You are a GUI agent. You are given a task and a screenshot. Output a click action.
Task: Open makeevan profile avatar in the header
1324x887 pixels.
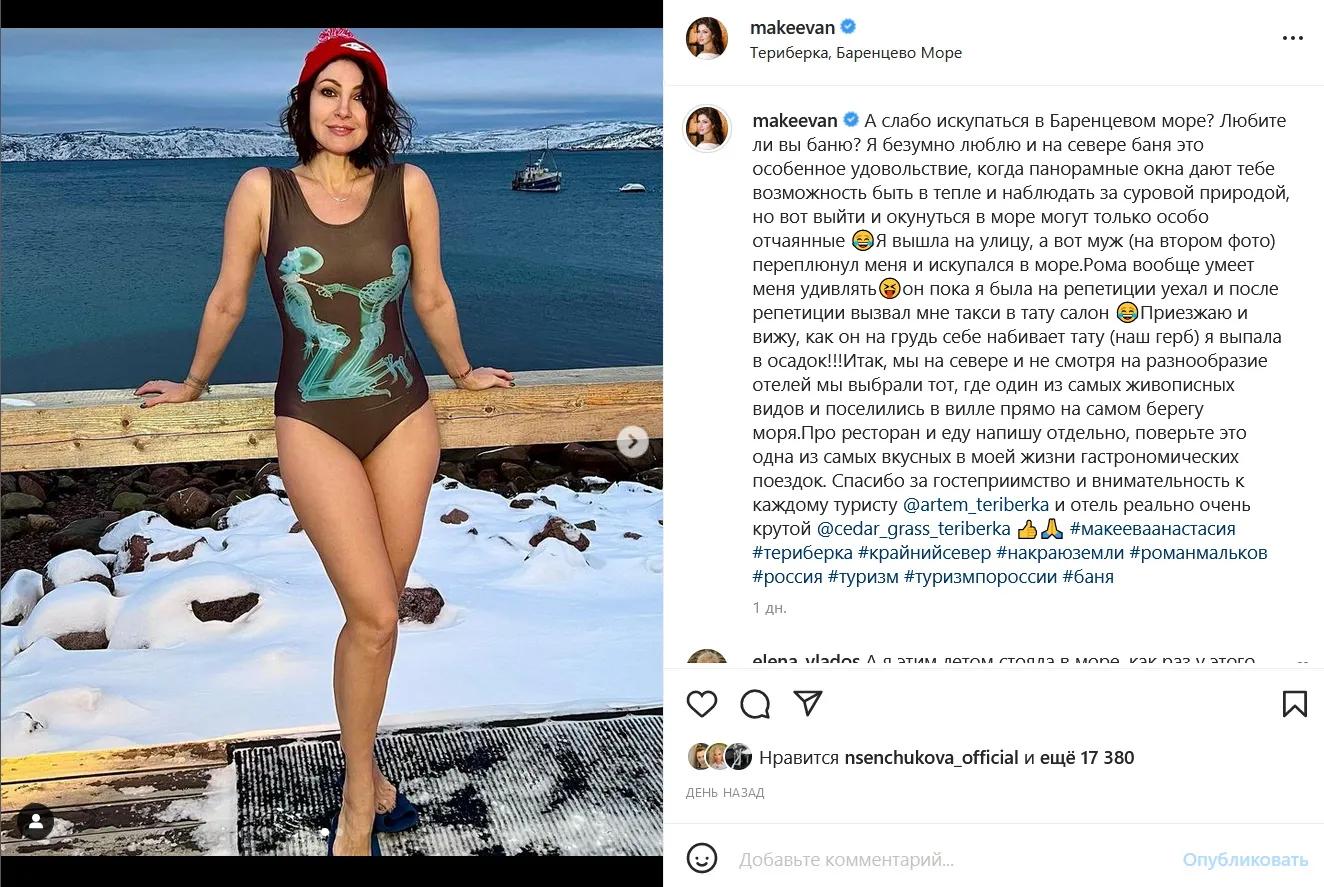tap(706, 39)
